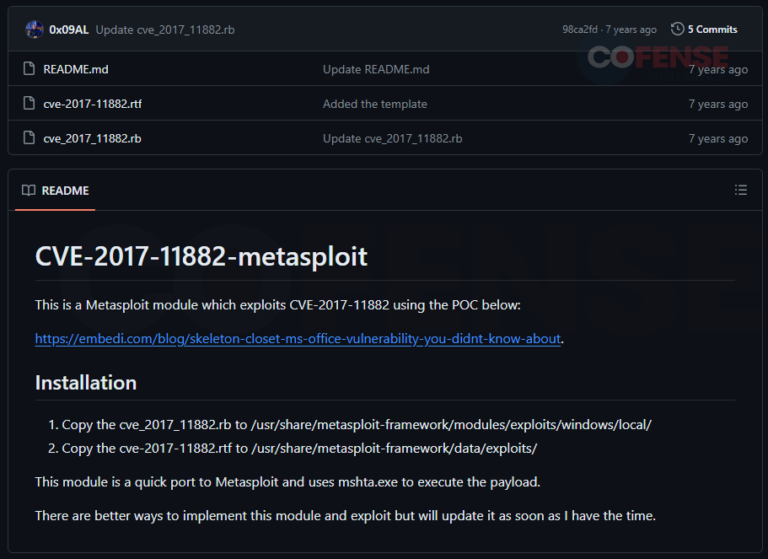Expand the README outline menu
Screen dimensions: 768x559
[740, 190]
